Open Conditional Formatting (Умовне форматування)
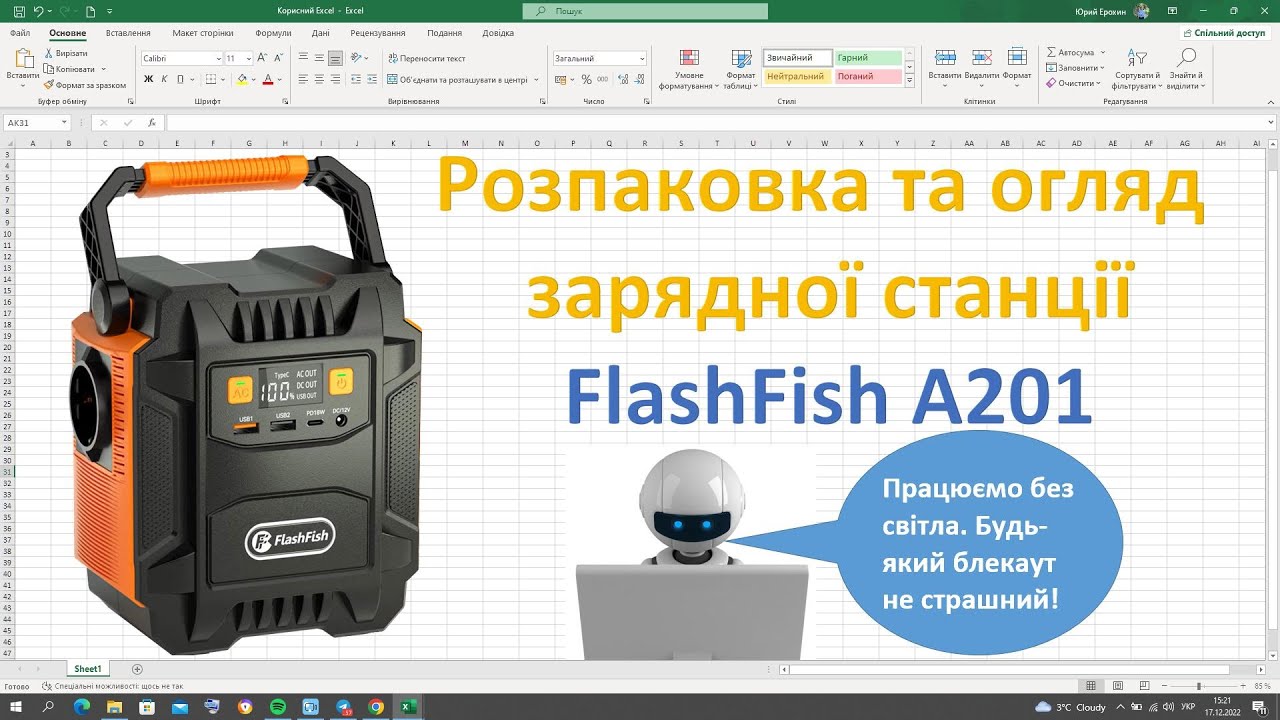This screenshot has width=1280, height=720. point(689,69)
